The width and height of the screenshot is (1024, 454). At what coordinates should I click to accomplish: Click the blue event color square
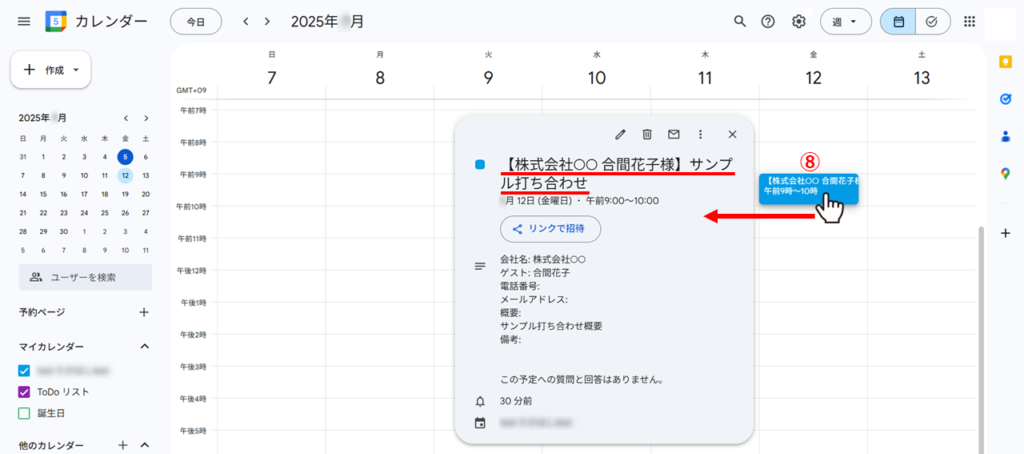coord(480,164)
